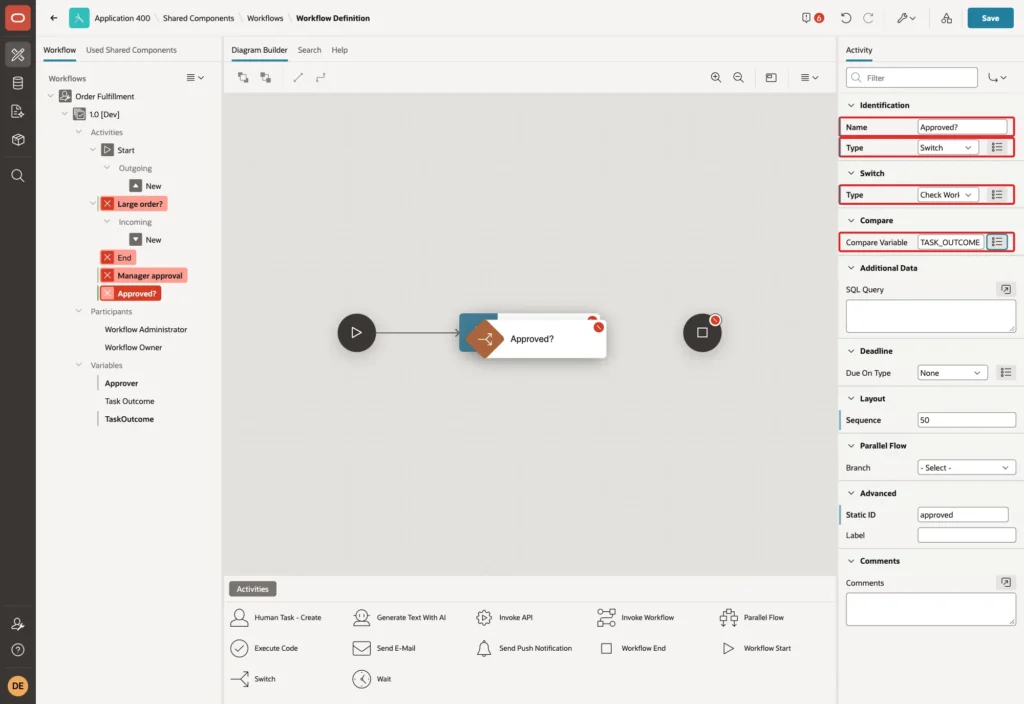Add a Wait activity

tap(372, 679)
